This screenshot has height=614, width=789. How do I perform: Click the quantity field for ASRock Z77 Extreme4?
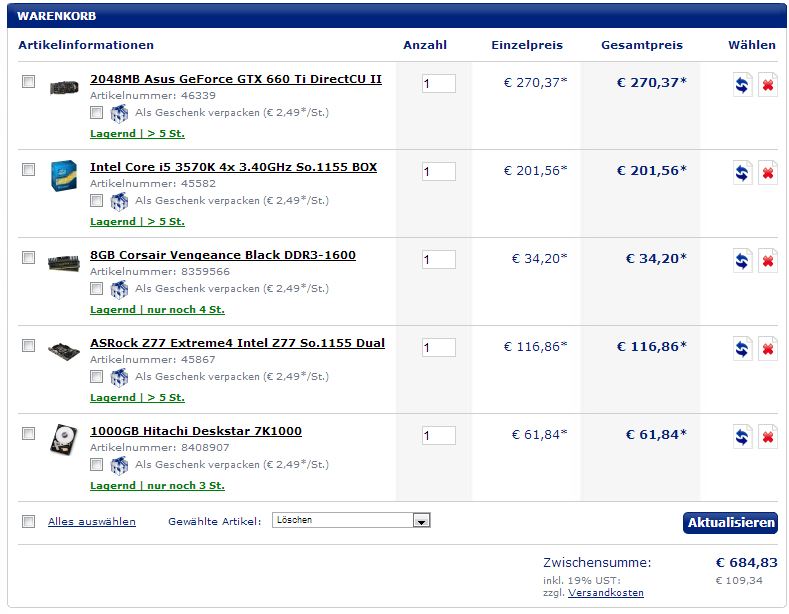click(x=439, y=348)
